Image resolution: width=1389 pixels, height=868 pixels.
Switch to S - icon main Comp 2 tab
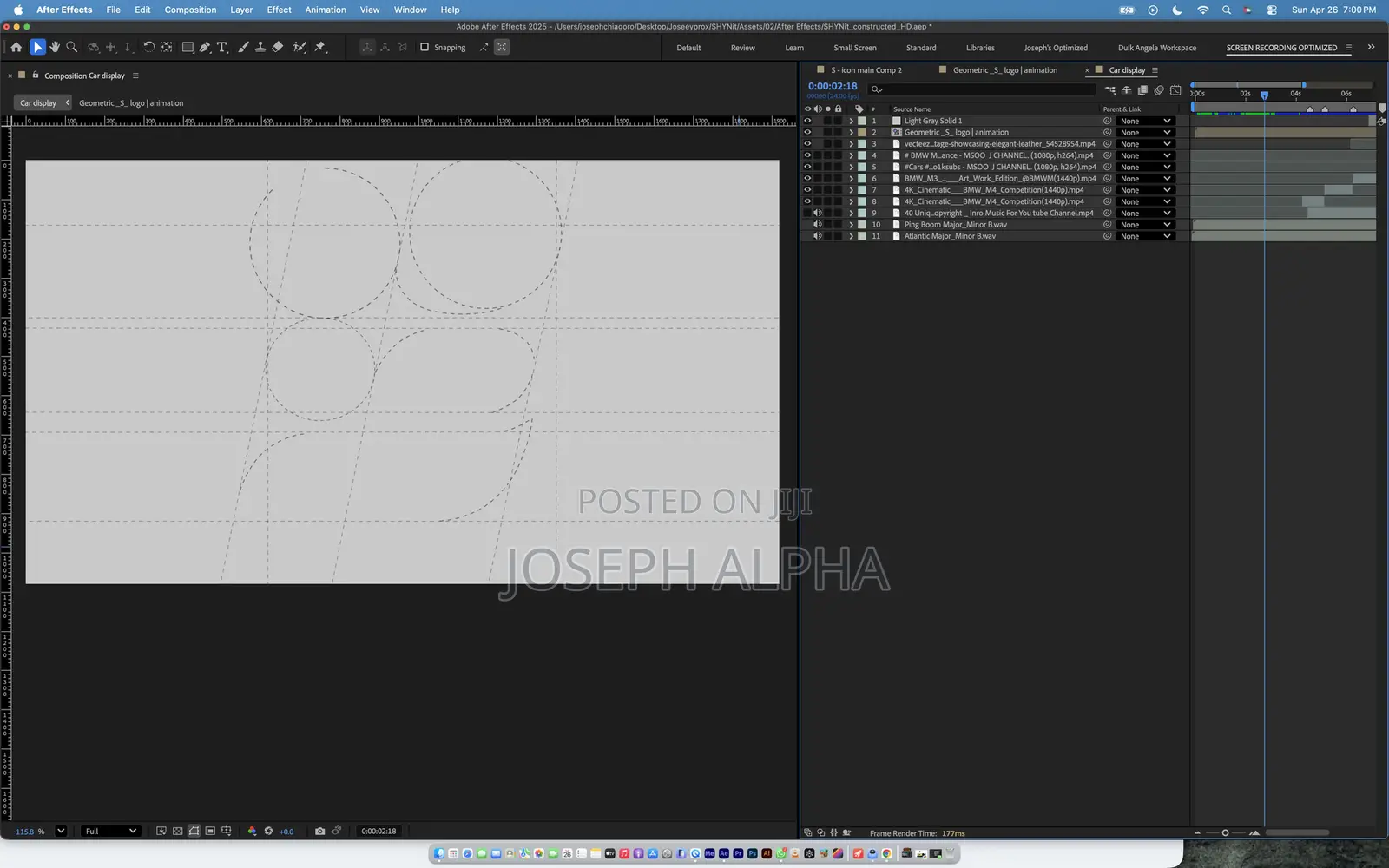coord(866,70)
